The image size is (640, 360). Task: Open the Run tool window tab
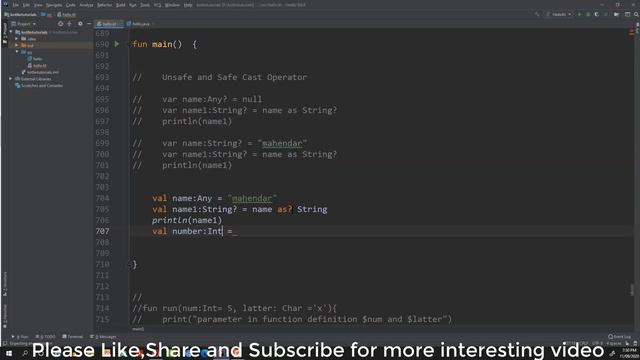20,337
